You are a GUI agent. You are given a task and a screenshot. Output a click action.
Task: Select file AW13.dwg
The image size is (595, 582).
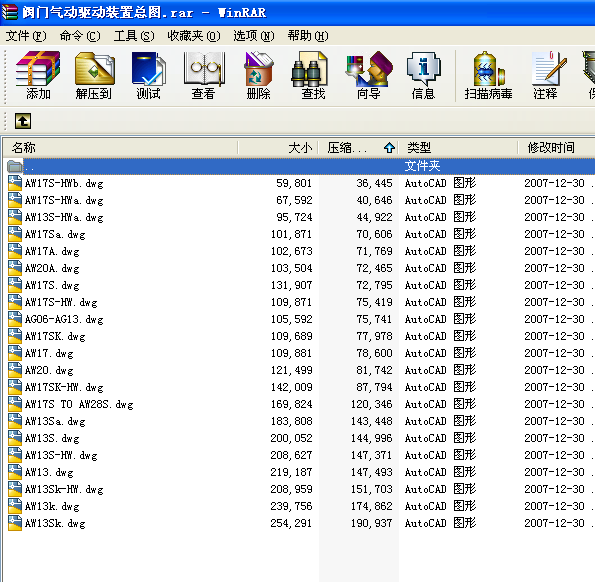tap(49, 472)
